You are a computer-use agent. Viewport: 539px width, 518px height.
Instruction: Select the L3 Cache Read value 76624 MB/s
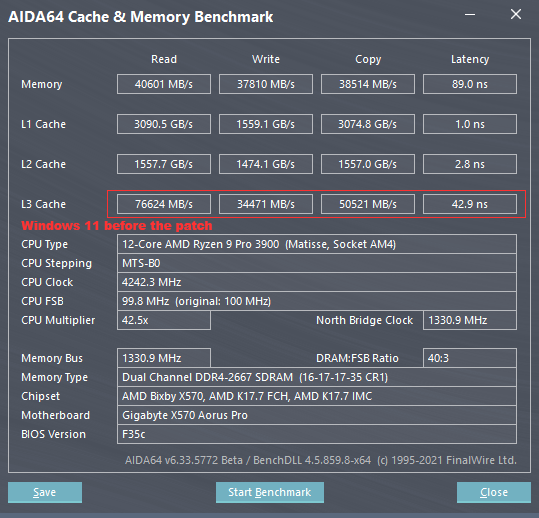[x=164, y=204]
